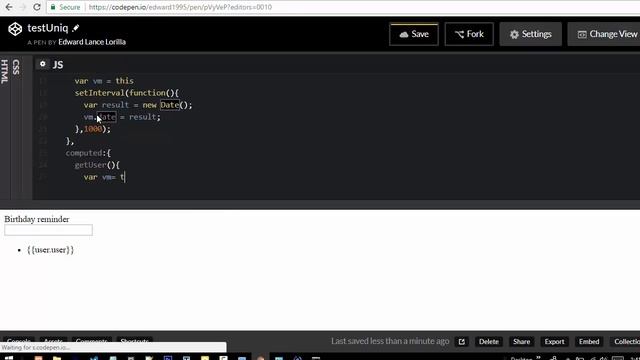Open pen Settings
The height and width of the screenshot is (360, 640).
(x=530, y=34)
